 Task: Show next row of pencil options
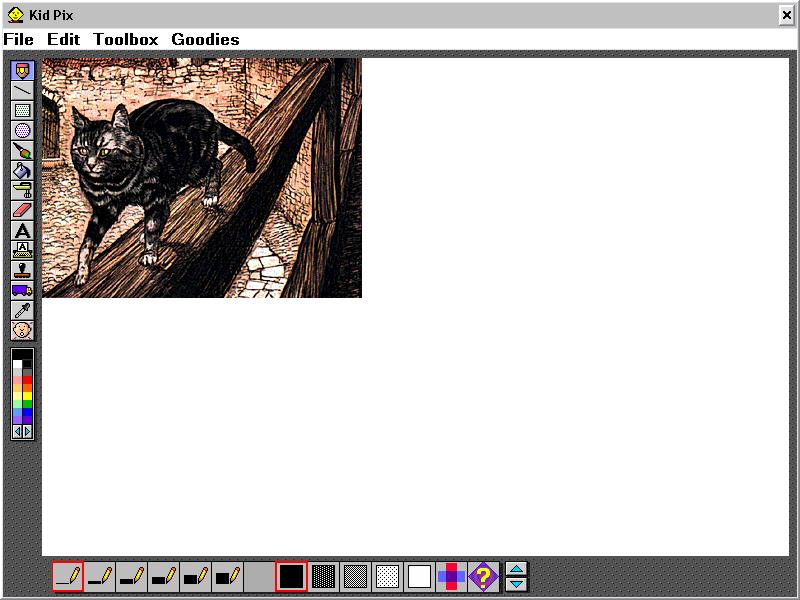pyautogui.click(x=516, y=584)
